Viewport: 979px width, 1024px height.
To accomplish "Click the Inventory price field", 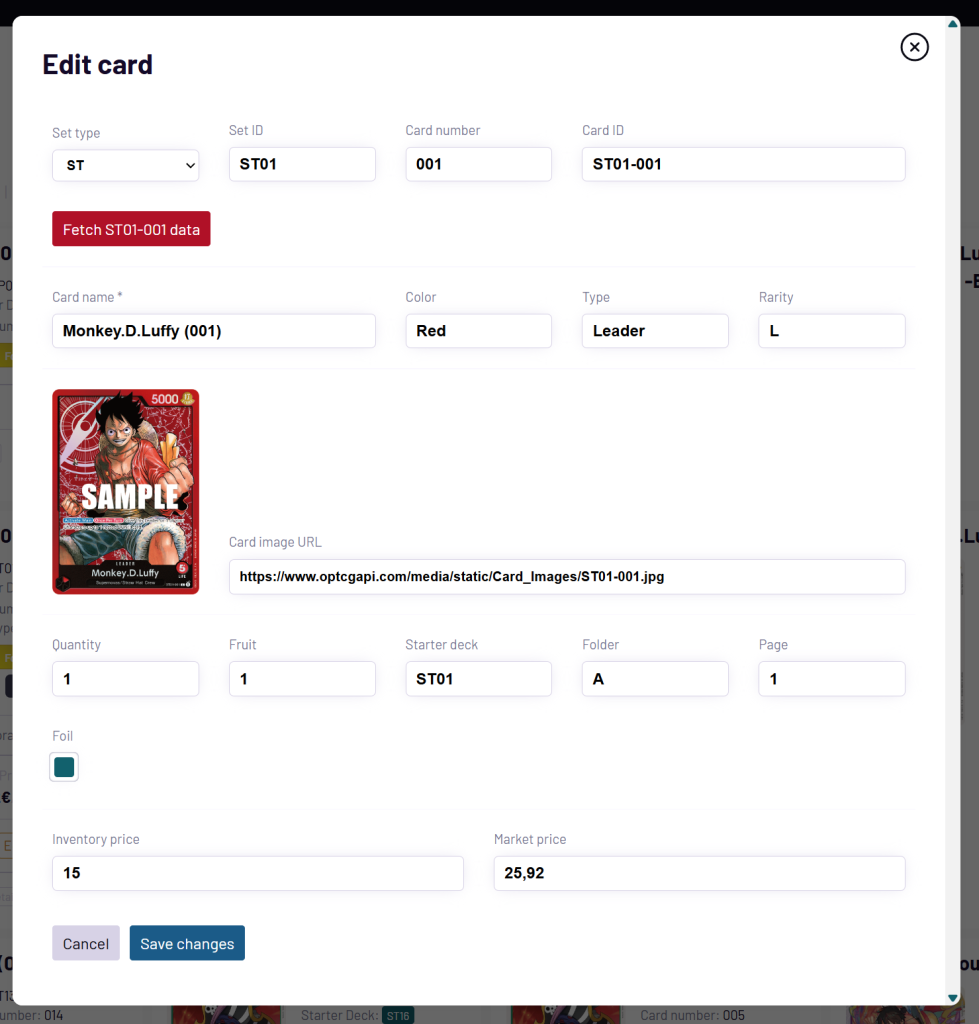I will coord(257,872).
